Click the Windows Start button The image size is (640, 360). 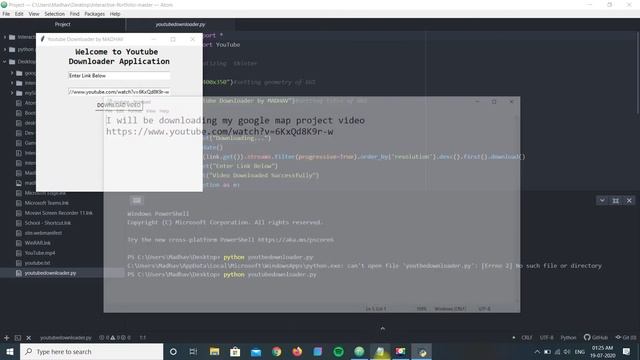coord(10,351)
